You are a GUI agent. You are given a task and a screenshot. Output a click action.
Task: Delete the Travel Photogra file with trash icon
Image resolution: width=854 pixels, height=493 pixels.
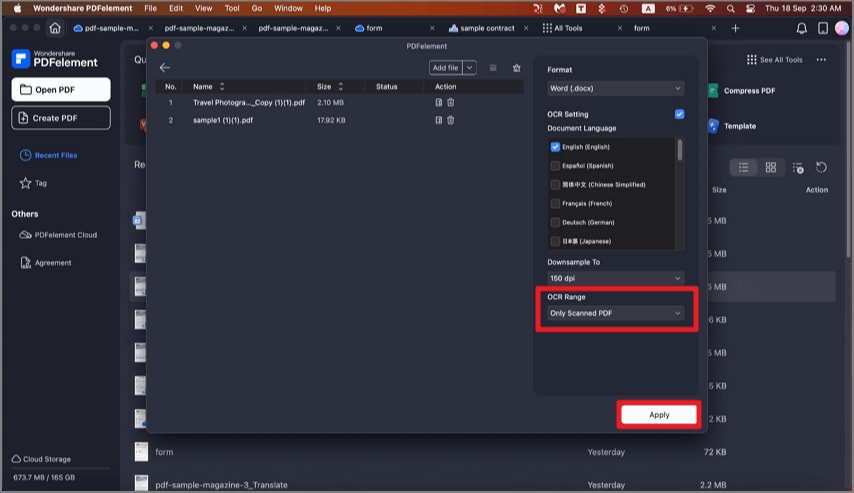[x=450, y=102]
